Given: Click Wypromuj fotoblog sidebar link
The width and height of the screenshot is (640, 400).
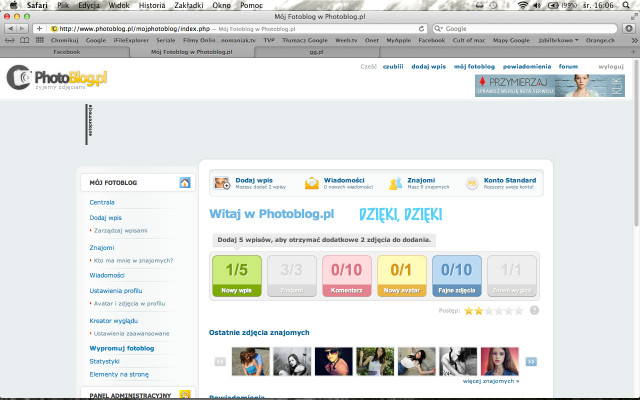Looking at the screenshot, I should (x=122, y=348).
